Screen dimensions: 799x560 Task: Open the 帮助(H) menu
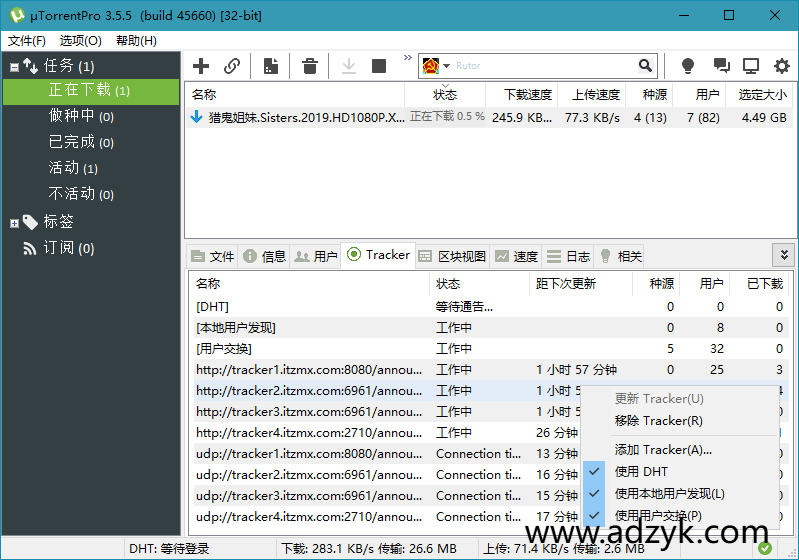[136, 41]
